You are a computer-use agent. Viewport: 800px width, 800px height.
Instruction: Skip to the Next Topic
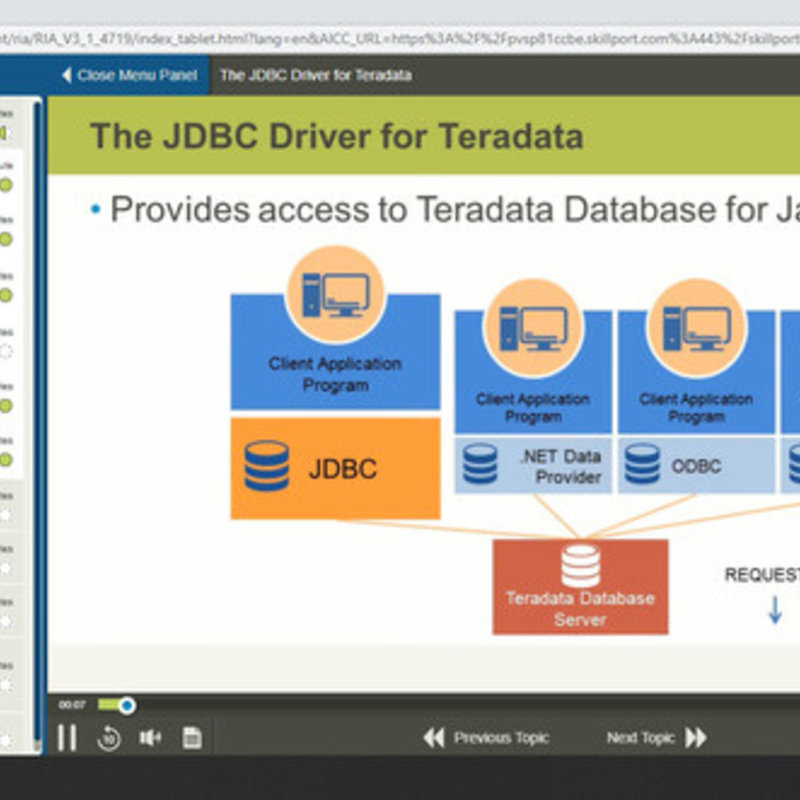[x=641, y=738]
